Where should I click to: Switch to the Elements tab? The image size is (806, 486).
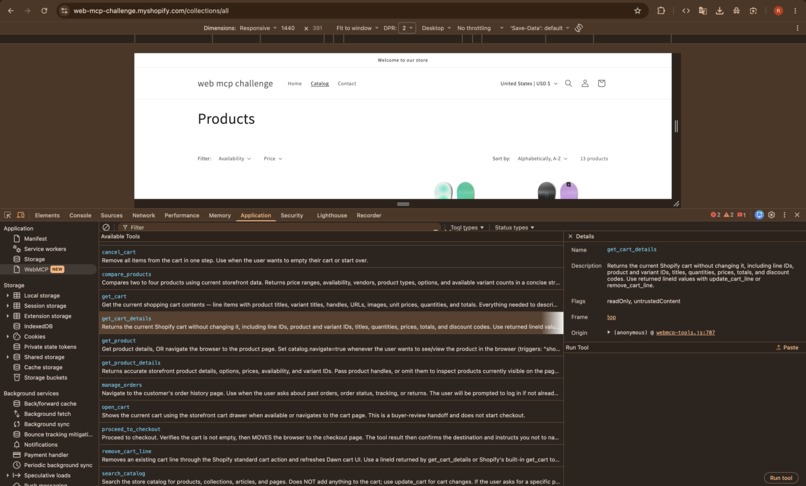(47, 215)
